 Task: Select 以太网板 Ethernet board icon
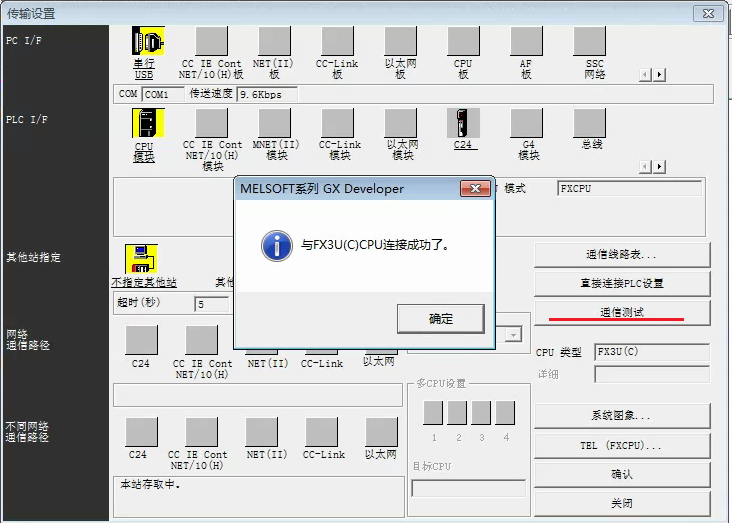tap(401, 41)
